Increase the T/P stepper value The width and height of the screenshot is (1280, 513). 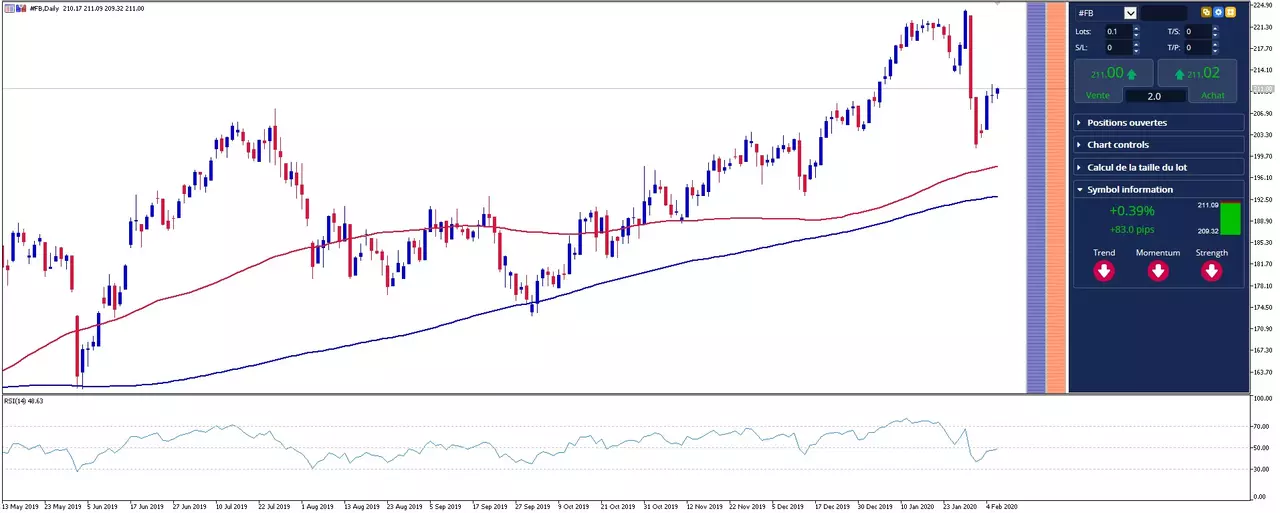pos(1216,44)
